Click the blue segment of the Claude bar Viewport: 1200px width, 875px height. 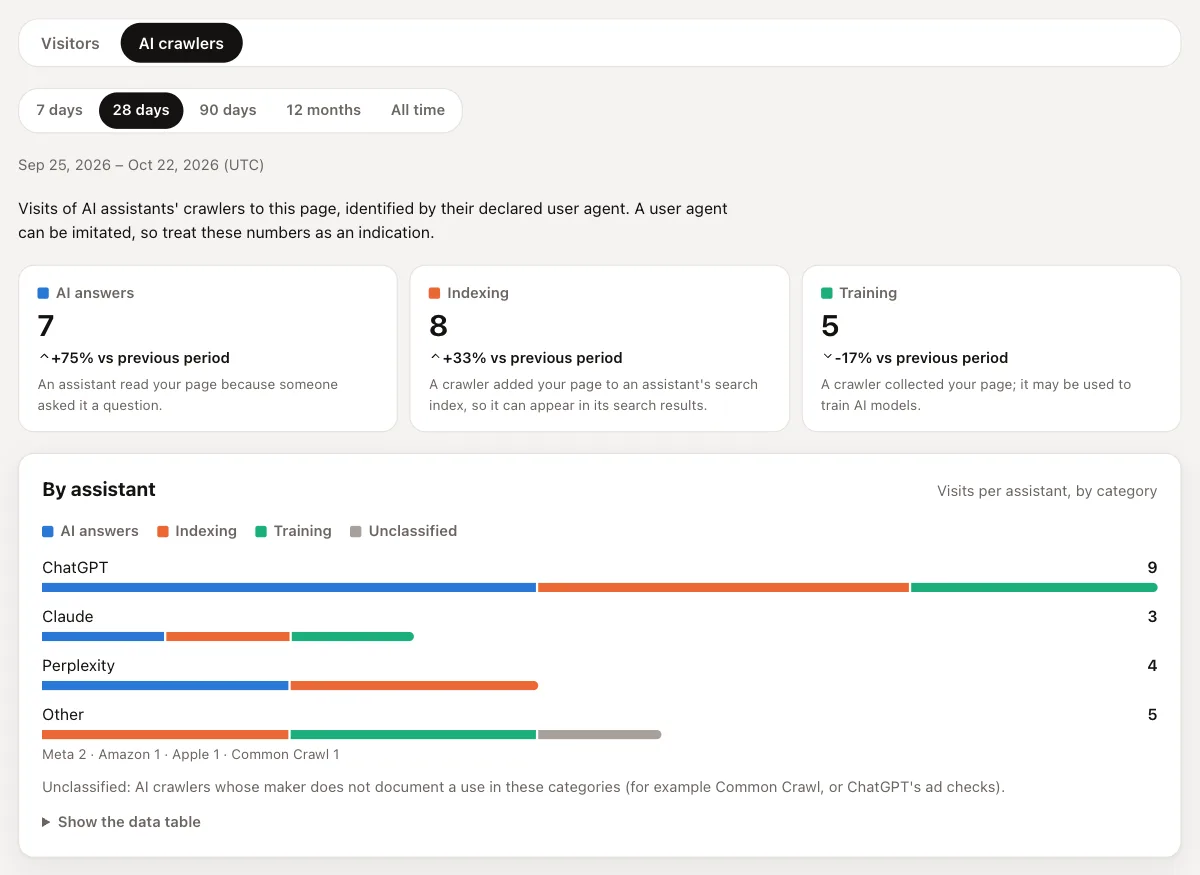103,636
